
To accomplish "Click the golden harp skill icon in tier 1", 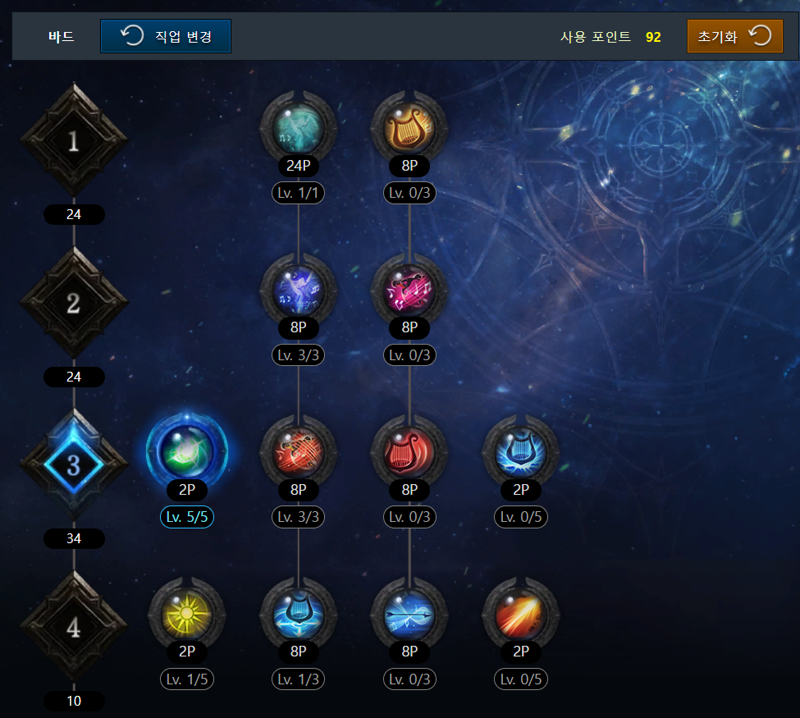I will 409,128.
